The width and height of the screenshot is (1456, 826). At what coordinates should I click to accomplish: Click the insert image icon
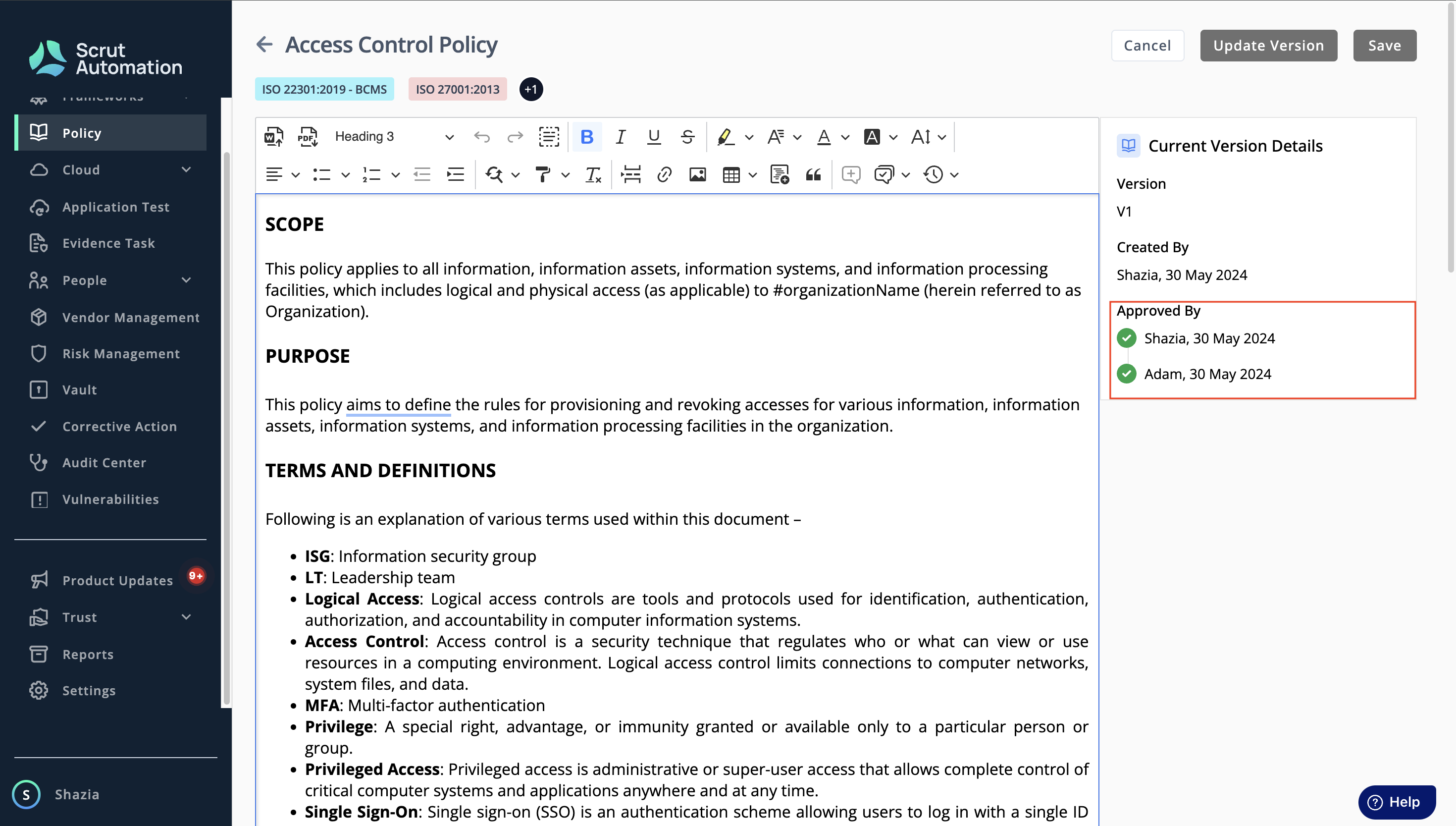point(697,175)
